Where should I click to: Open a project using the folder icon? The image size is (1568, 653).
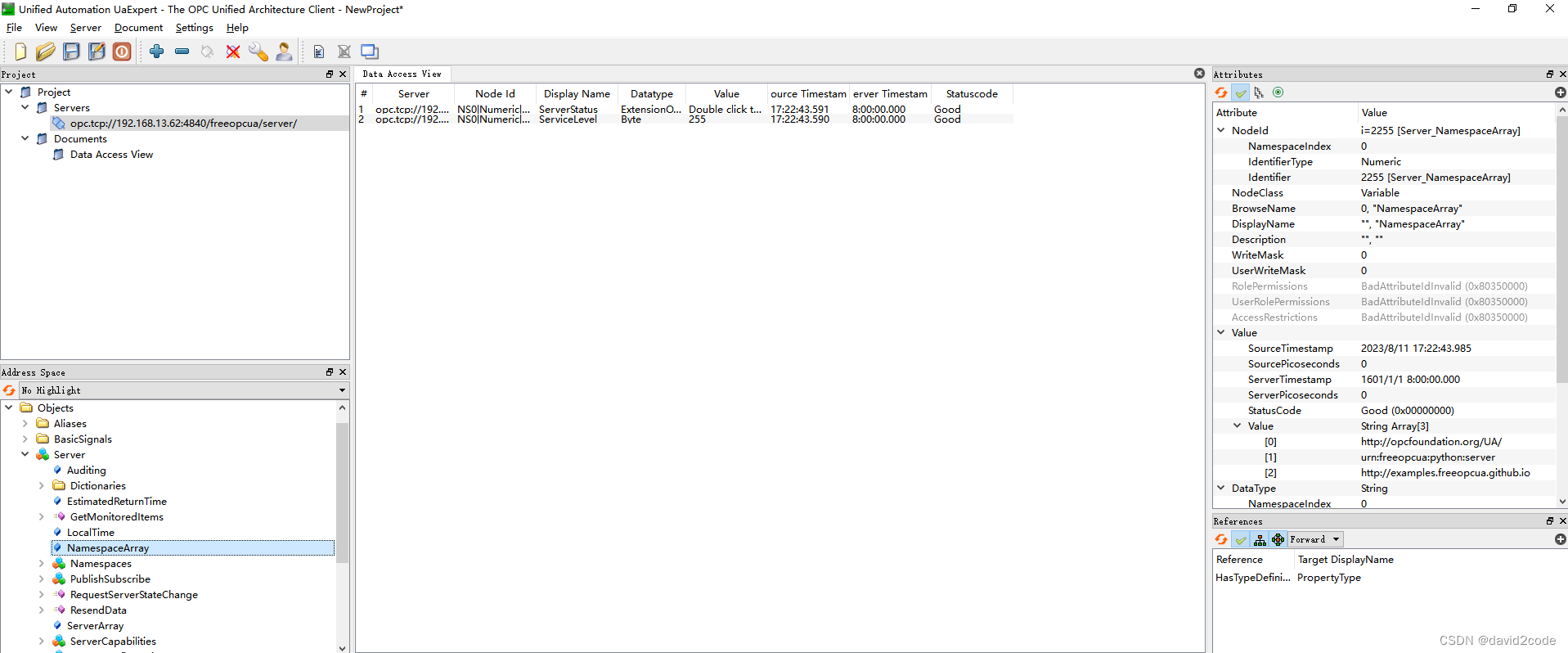46,52
